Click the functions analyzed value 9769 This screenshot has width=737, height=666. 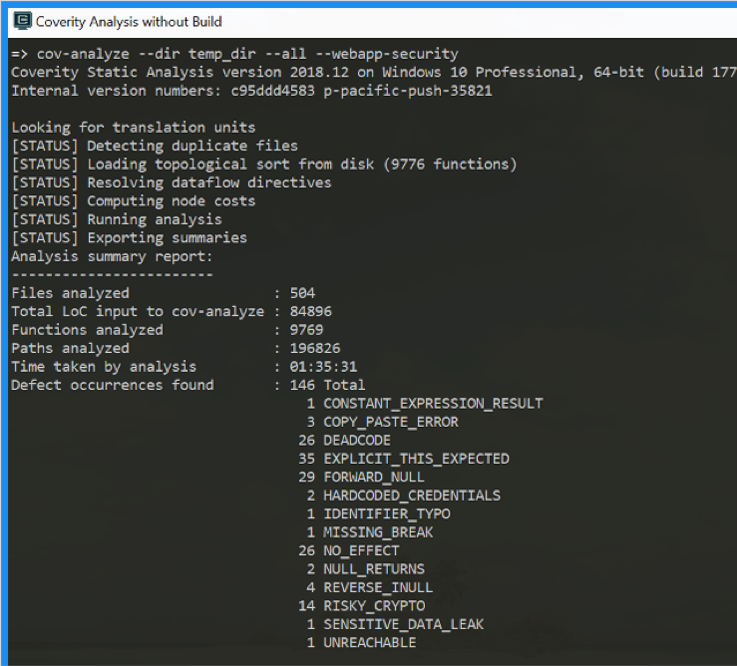(306, 329)
